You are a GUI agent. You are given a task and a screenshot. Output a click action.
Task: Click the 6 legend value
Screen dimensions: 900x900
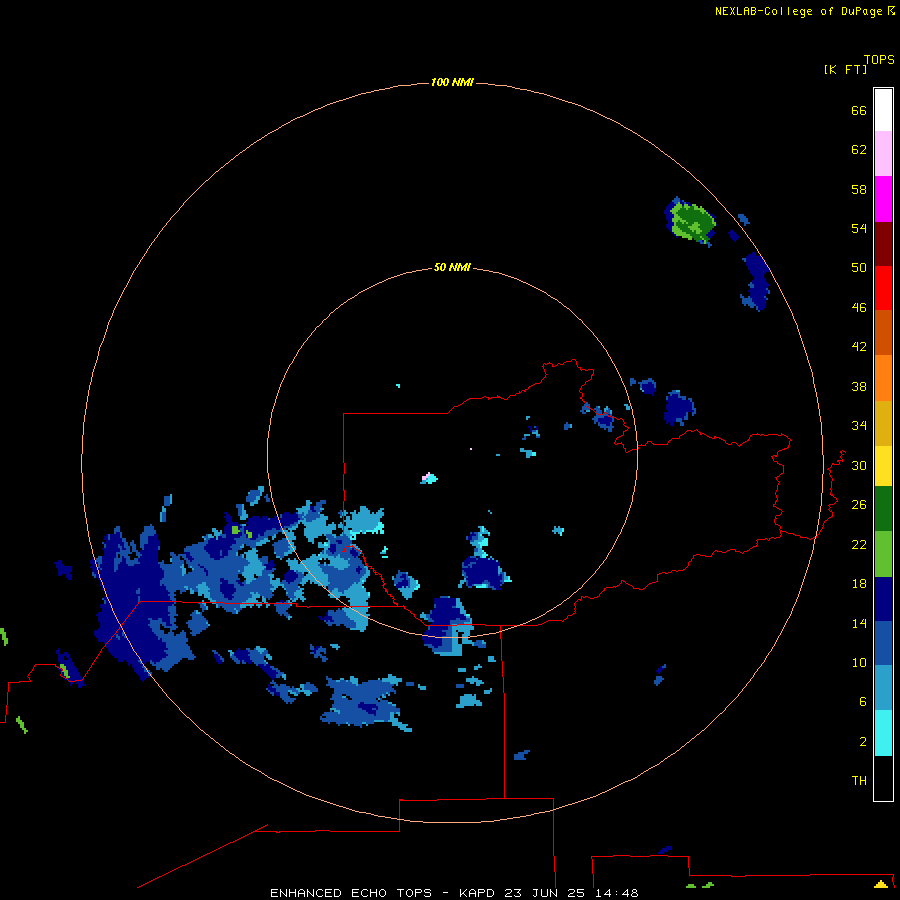point(863,702)
